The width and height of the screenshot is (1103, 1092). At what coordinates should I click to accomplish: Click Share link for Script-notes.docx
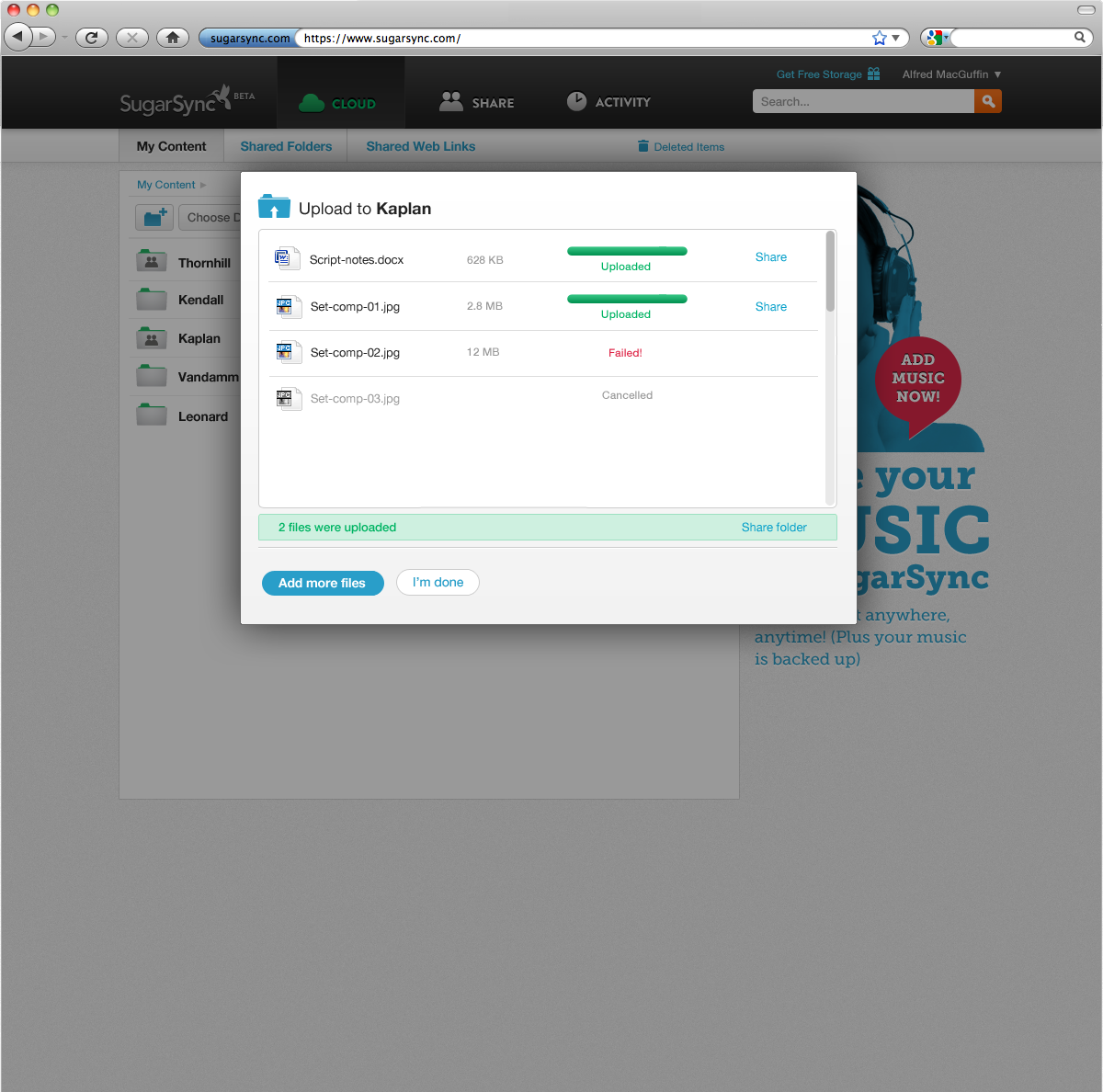coord(771,257)
